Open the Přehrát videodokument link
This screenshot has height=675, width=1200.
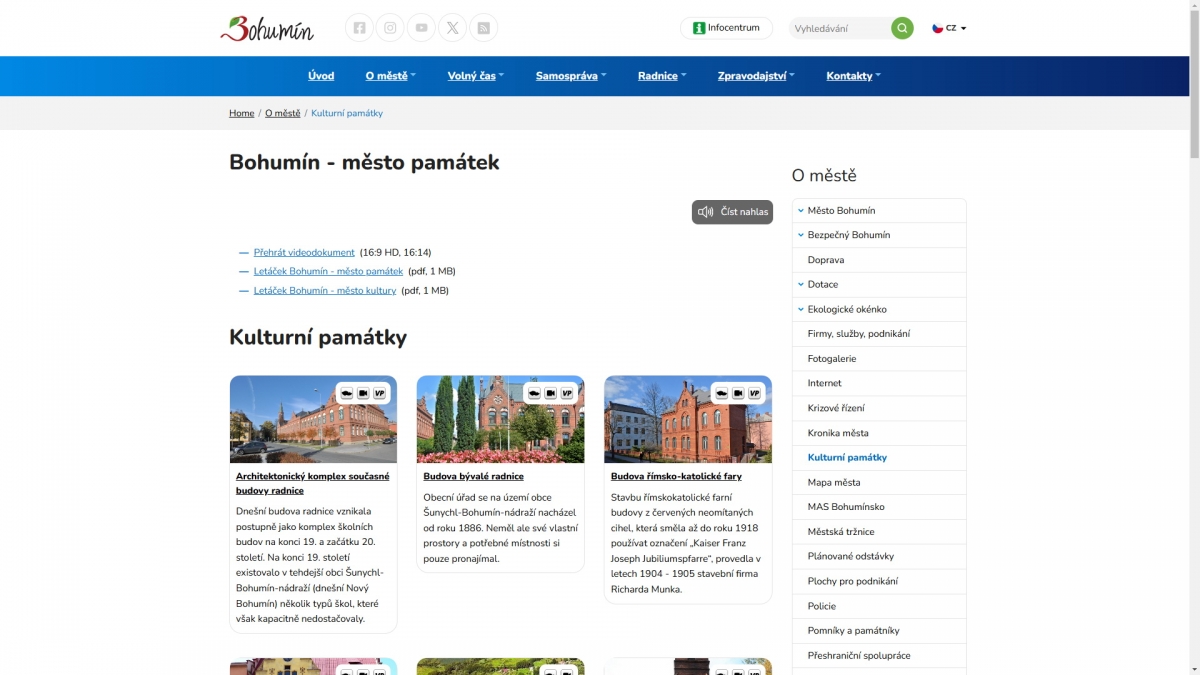[x=304, y=252]
